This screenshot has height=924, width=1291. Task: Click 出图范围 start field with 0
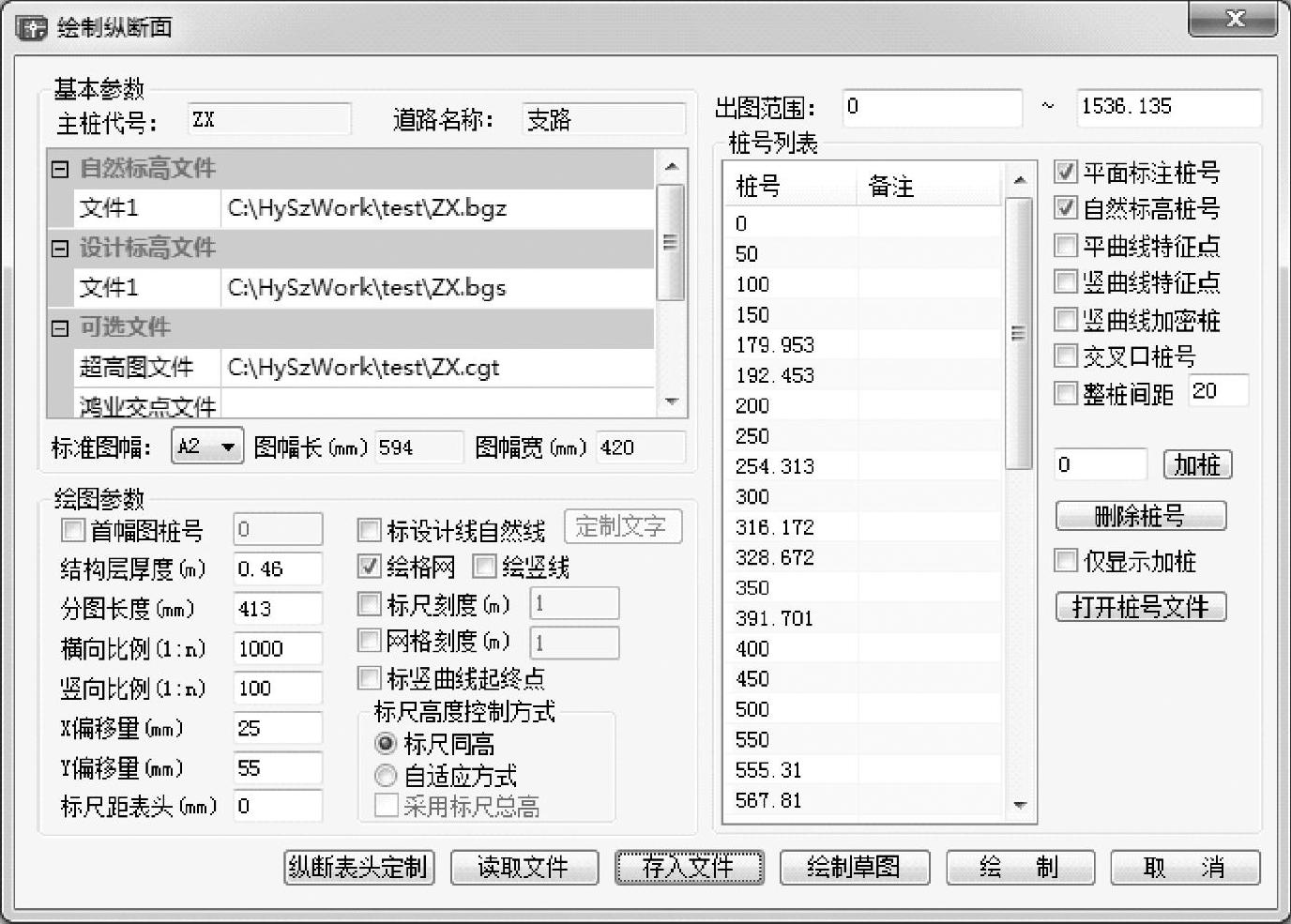[x=932, y=107]
